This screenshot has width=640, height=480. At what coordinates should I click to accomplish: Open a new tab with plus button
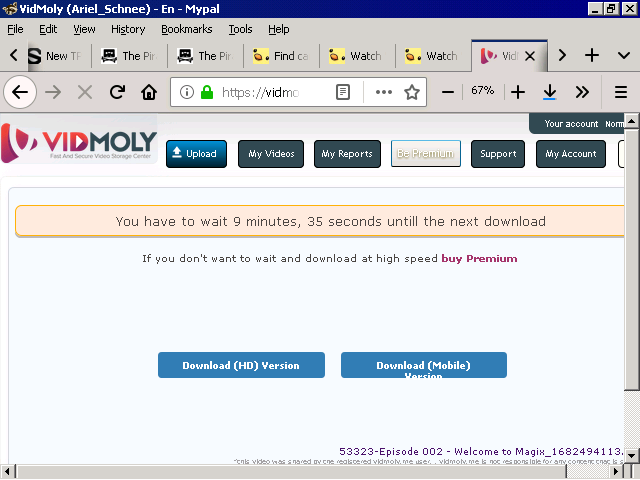click(591, 55)
